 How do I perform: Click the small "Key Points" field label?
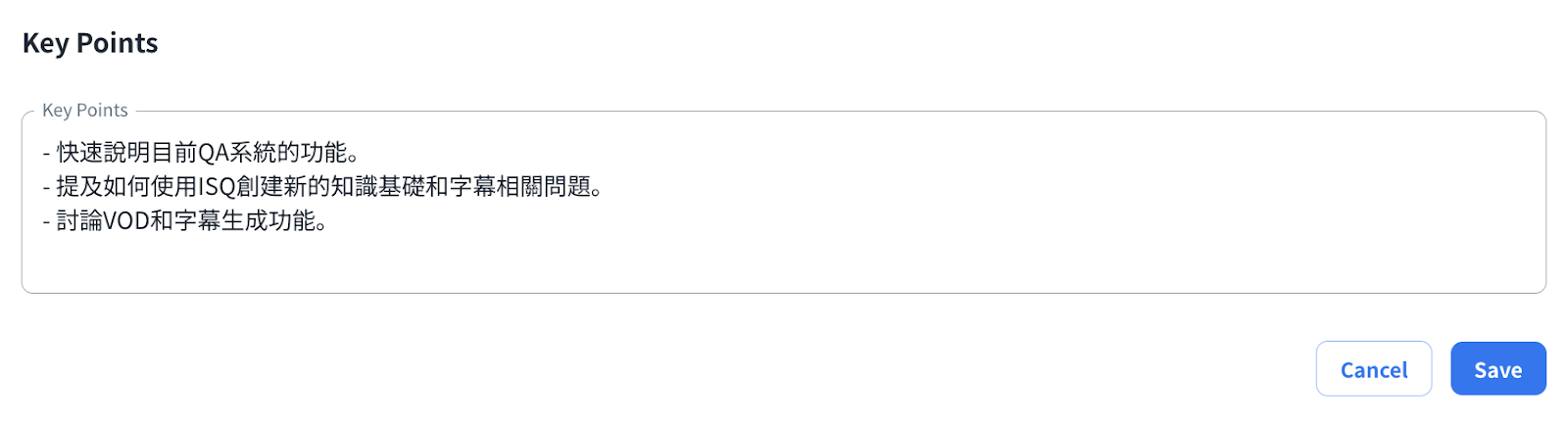click(85, 111)
